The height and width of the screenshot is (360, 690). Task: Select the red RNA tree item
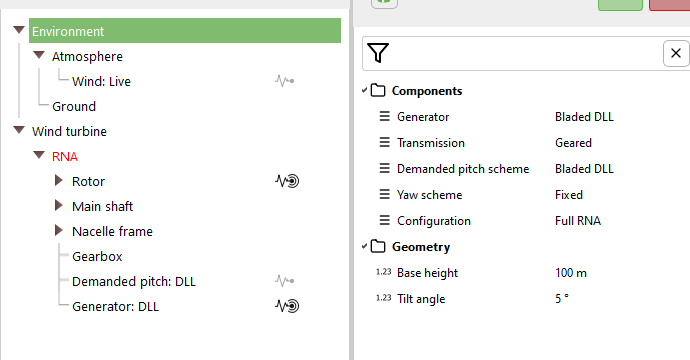coord(65,157)
